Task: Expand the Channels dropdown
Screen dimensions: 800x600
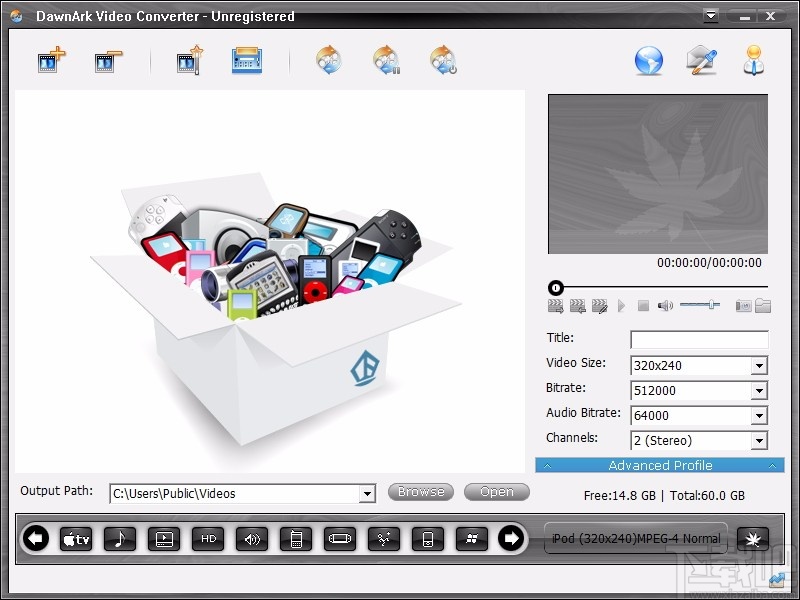Action: [759, 440]
